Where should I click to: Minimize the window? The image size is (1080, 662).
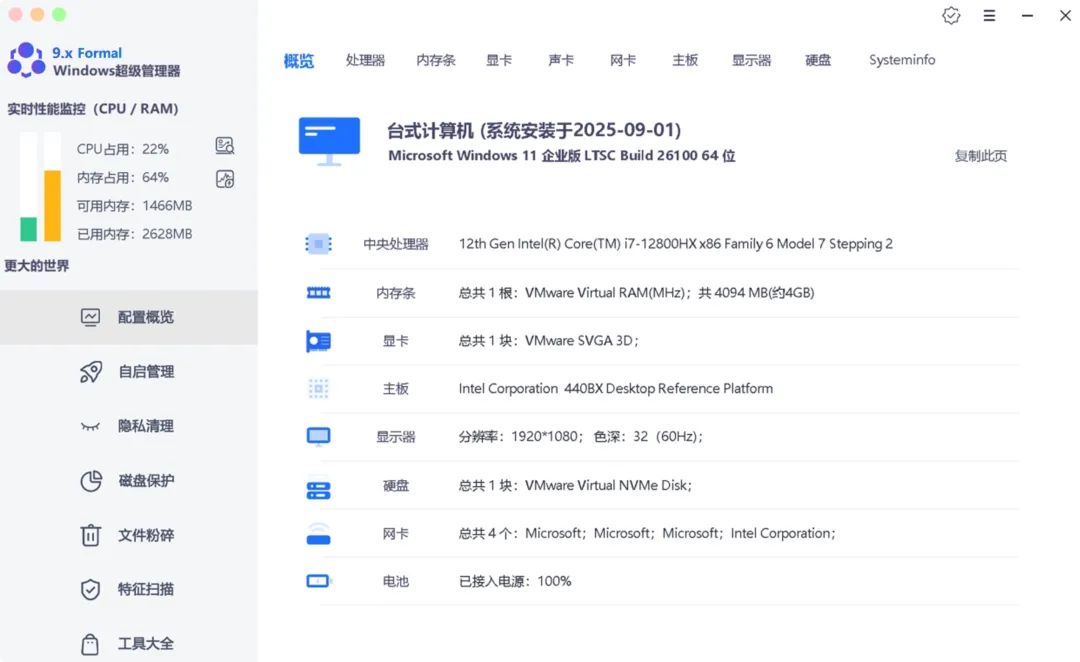pos(1027,15)
